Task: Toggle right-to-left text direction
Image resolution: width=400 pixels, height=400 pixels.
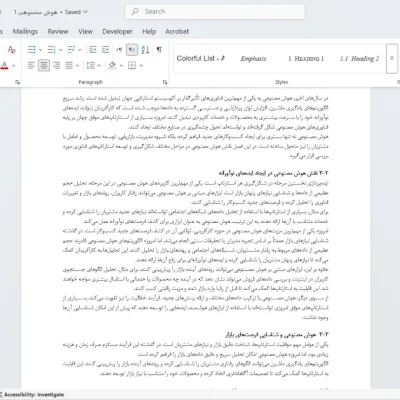Action: 132,50
